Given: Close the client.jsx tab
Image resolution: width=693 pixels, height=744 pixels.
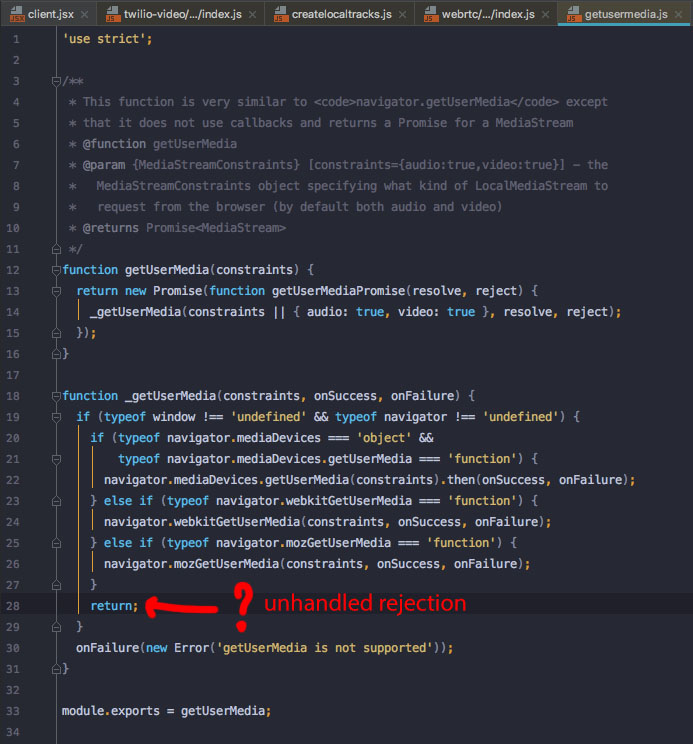Looking at the screenshot, I should 84,15.
